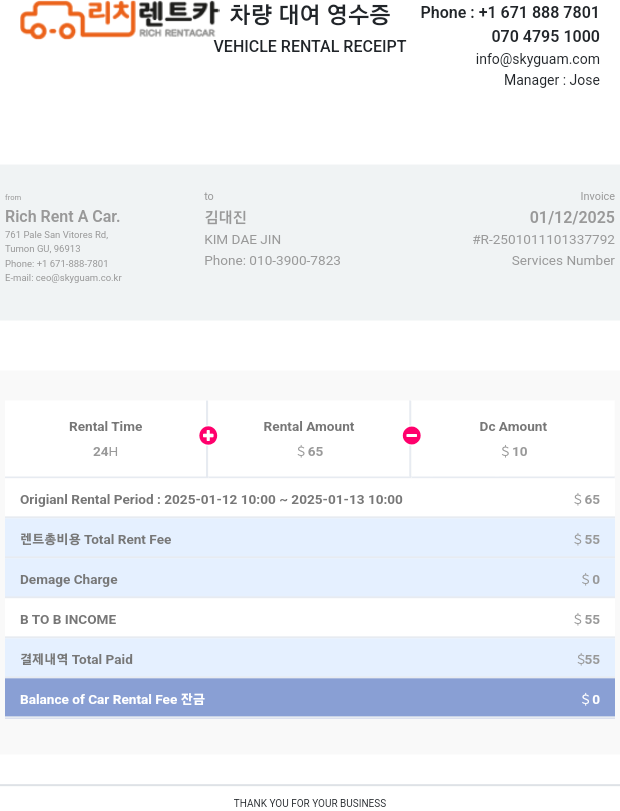Select invoice number #R-2501011101337792
Image resolution: width=620 pixels, height=811 pixels.
tap(543, 239)
